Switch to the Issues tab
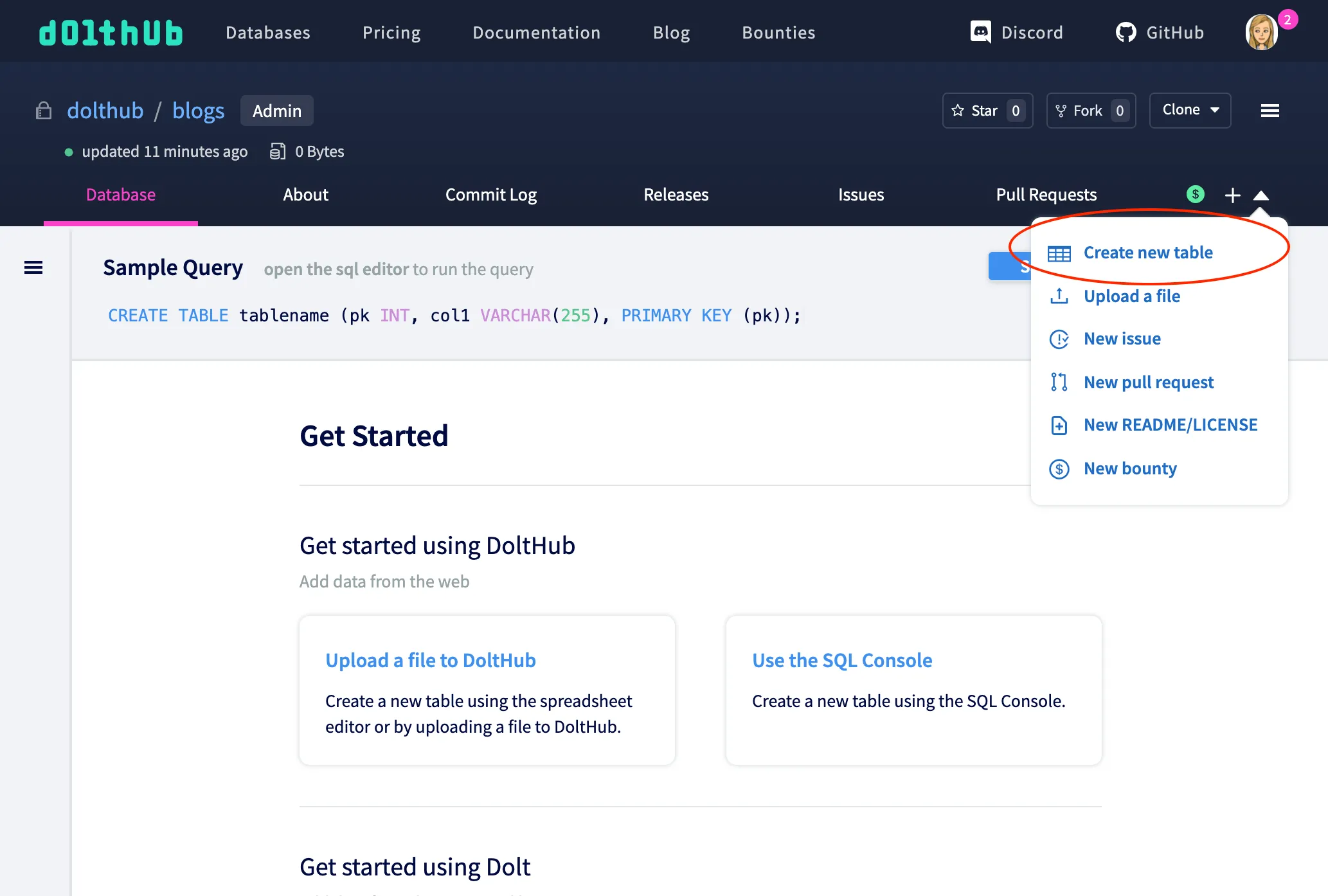 tap(861, 194)
